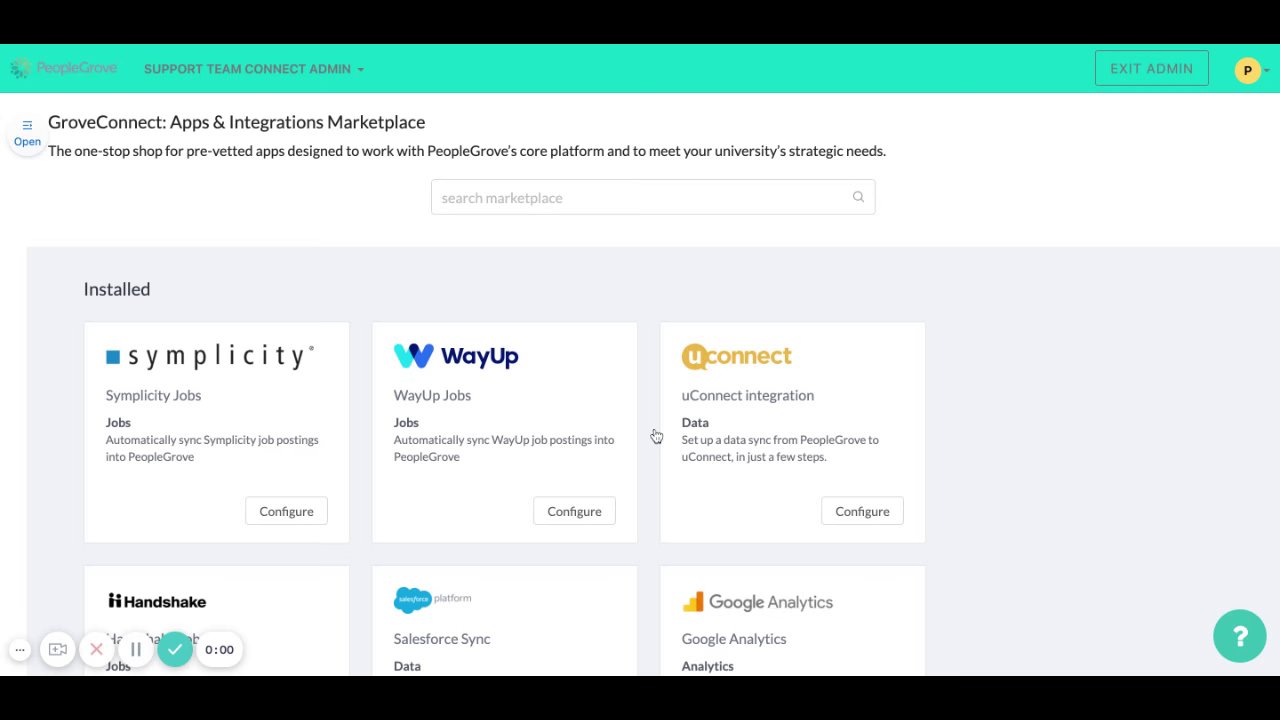This screenshot has width=1280, height=720.
Task: Click the Symplicity Jobs title
Action: 153,395
